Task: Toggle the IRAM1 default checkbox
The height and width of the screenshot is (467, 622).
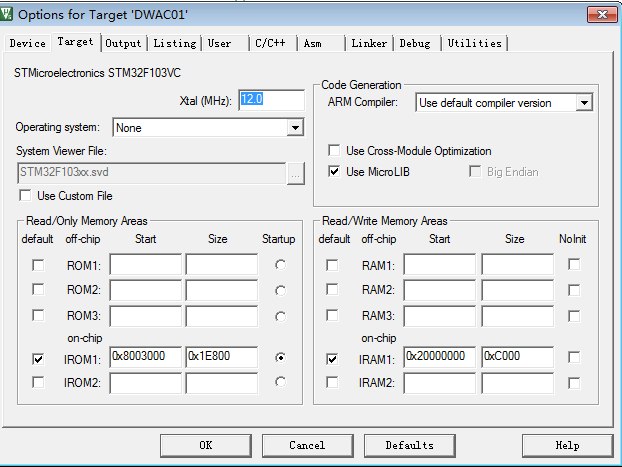Action: pyautogui.click(x=332, y=359)
